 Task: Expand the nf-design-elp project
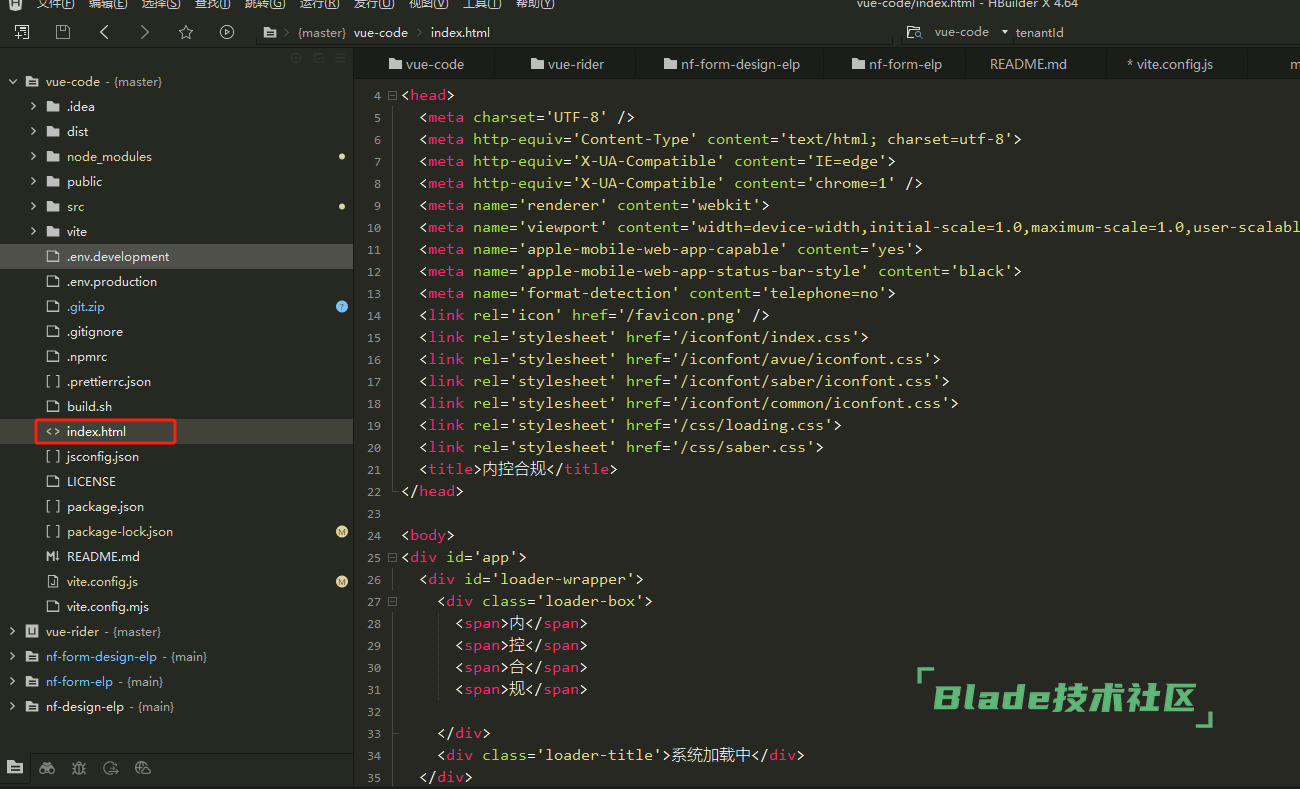12,707
